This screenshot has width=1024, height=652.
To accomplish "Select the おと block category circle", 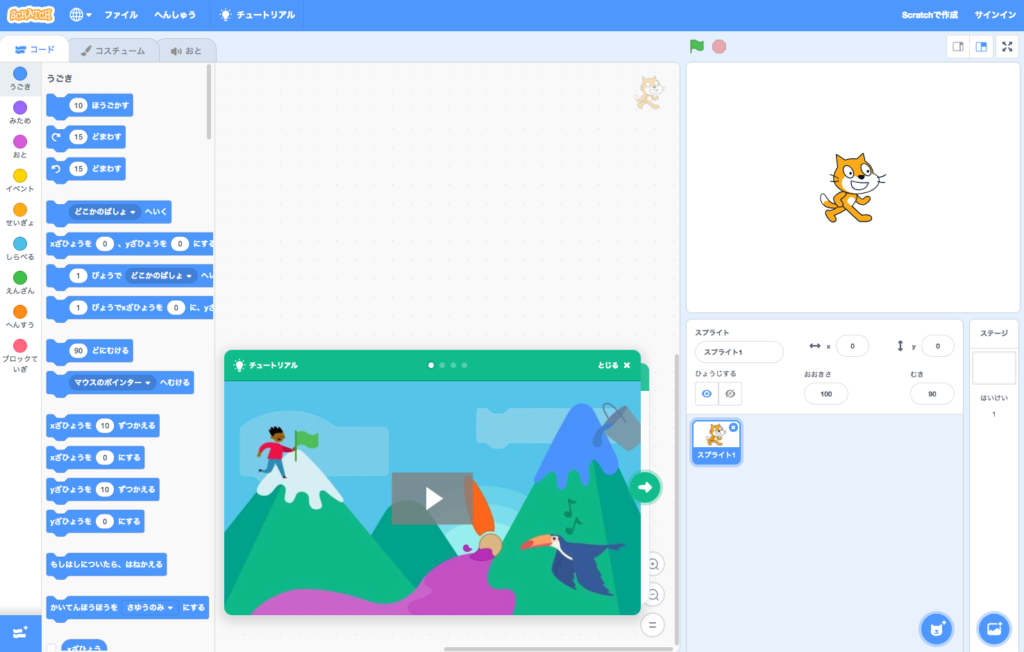I will click(x=20, y=141).
